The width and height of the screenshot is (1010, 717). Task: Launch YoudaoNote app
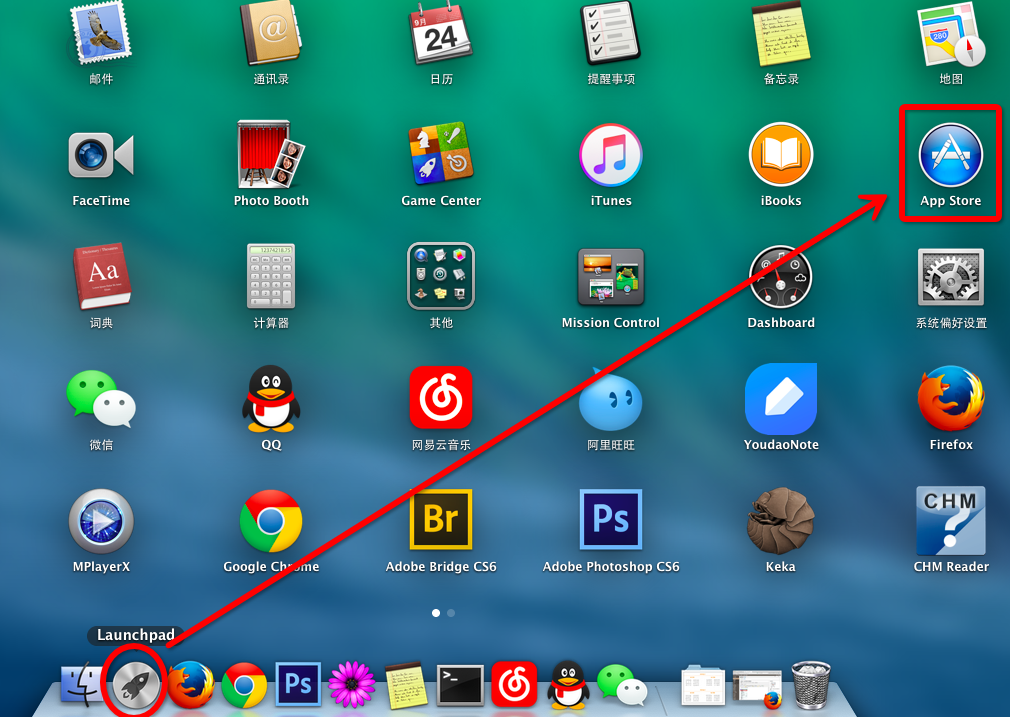click(781, 399)
